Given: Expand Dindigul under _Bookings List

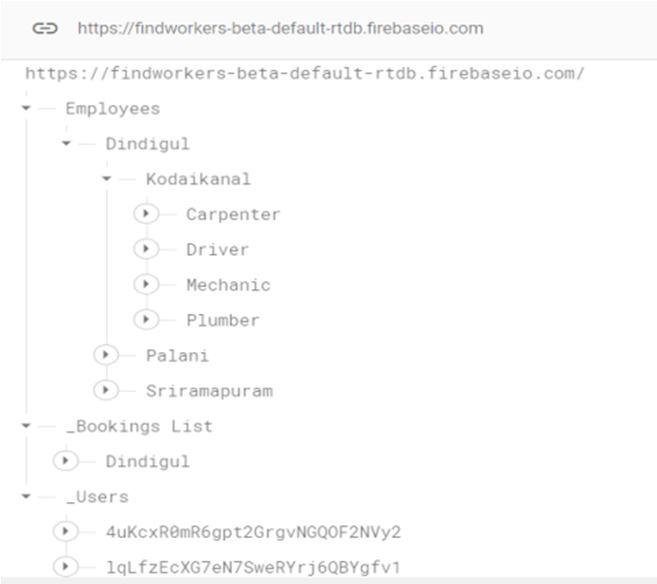Looking at the screenshot, I should pos(66,461).
